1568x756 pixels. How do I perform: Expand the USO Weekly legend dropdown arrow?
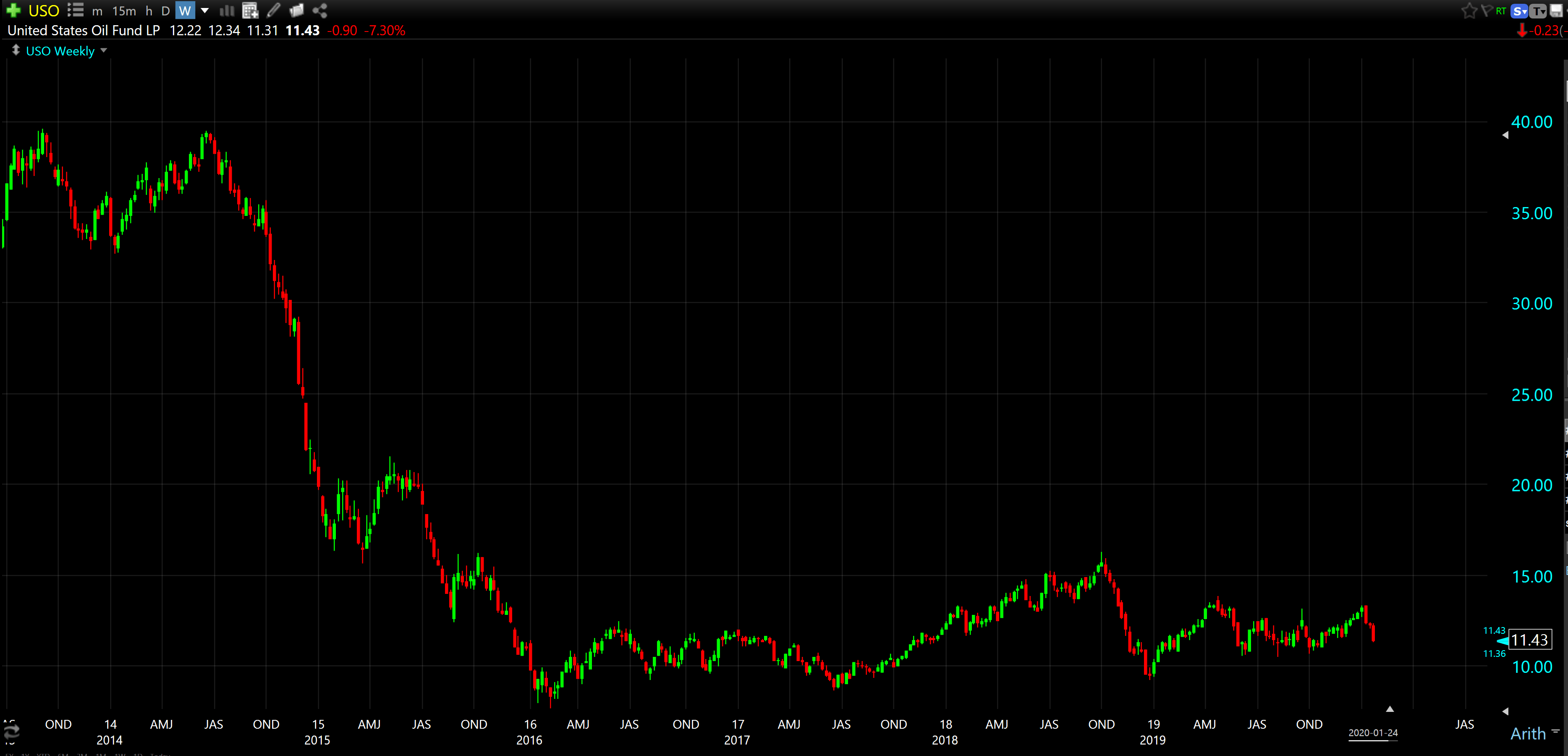click(104, 50)
